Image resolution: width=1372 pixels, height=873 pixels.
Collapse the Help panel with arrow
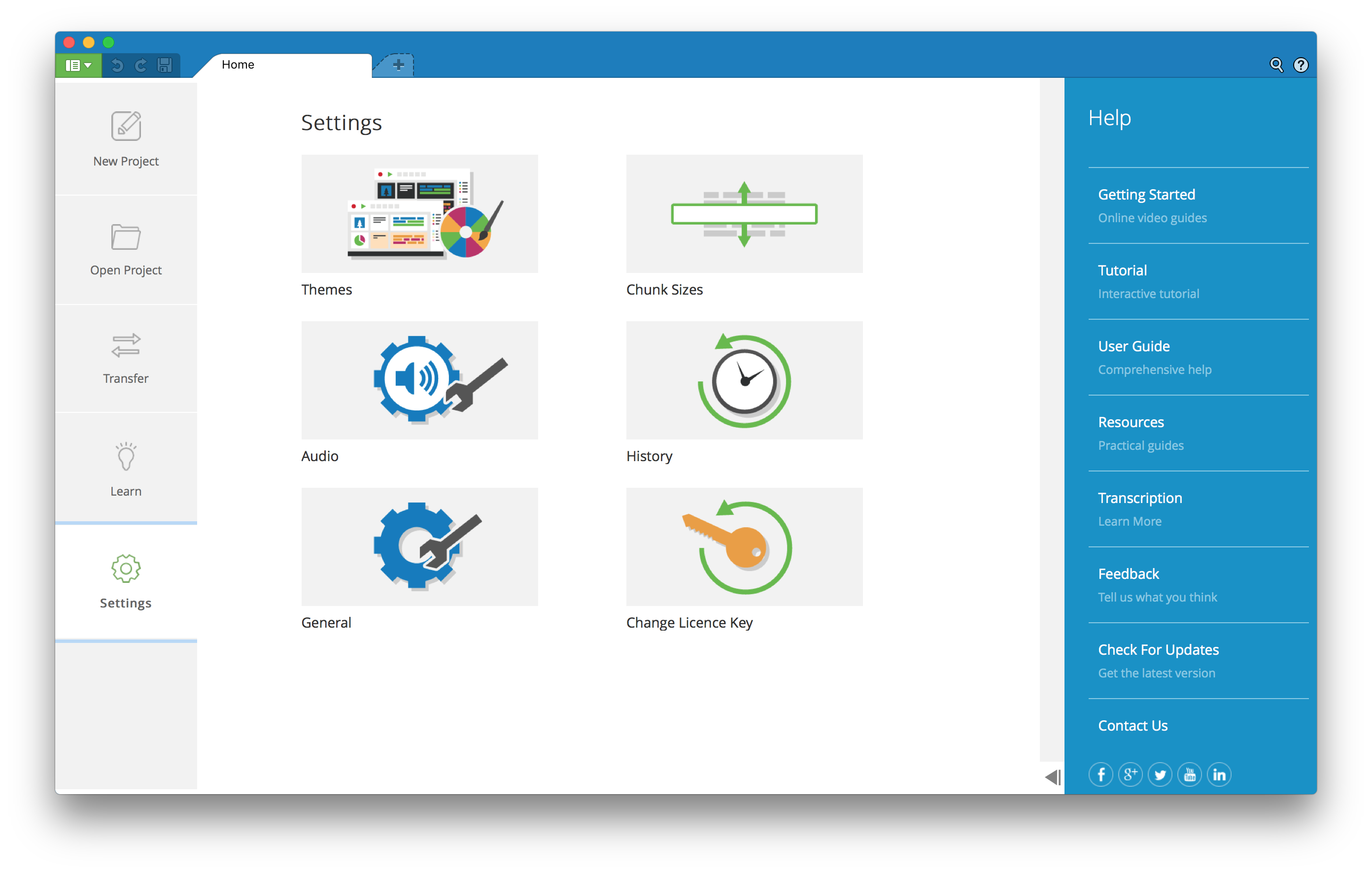coord(1052,777)
